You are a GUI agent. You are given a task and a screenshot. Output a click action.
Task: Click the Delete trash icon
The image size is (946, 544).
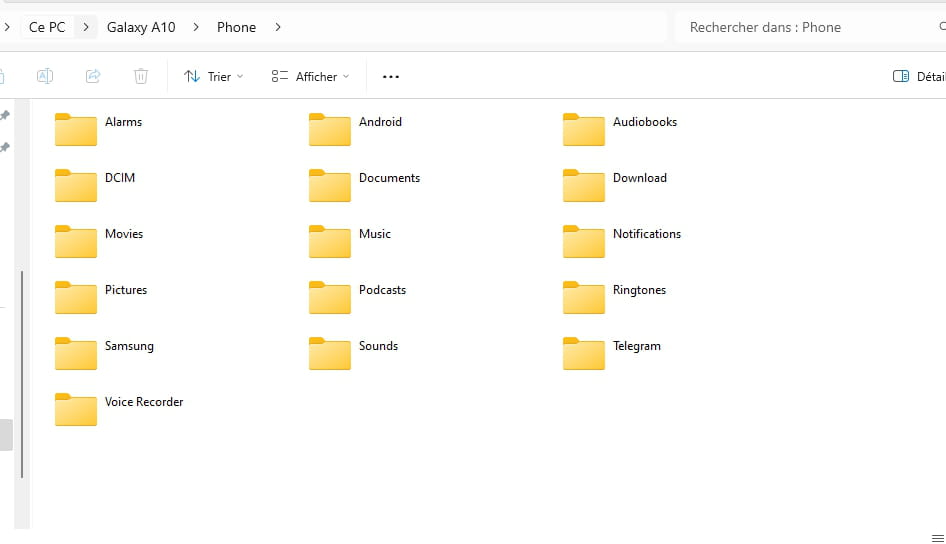(x=141, y=76)
